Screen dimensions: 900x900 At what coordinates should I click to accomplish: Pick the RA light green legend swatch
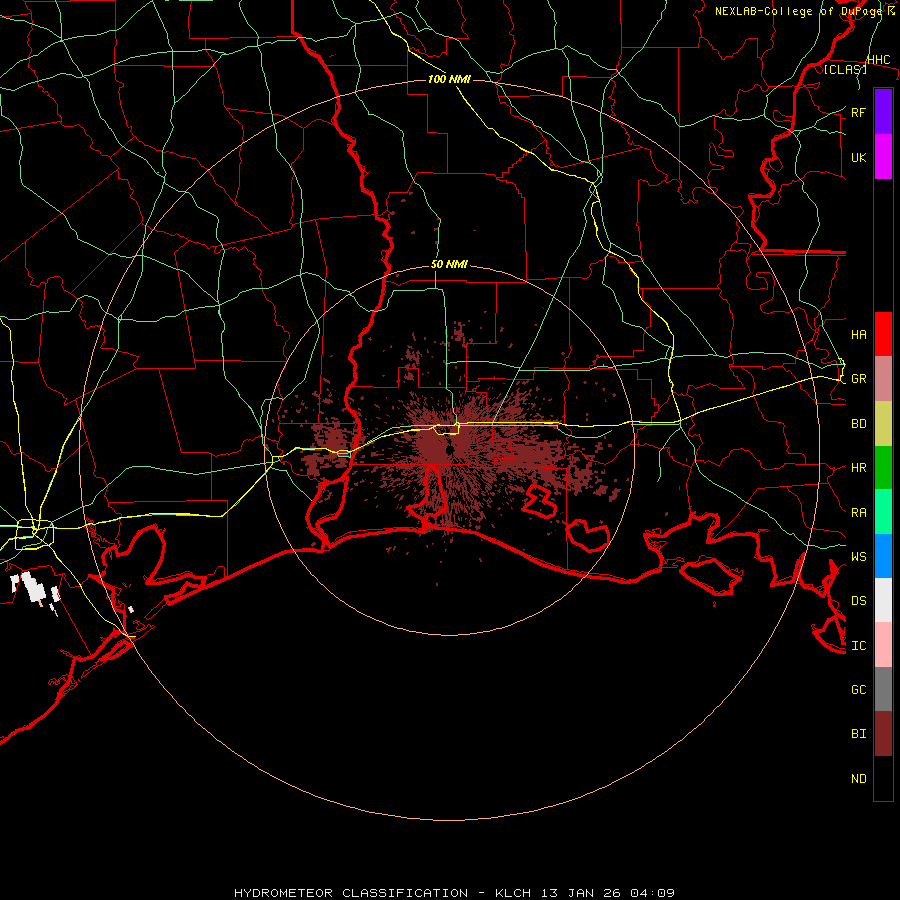click(x=883, y=512)
